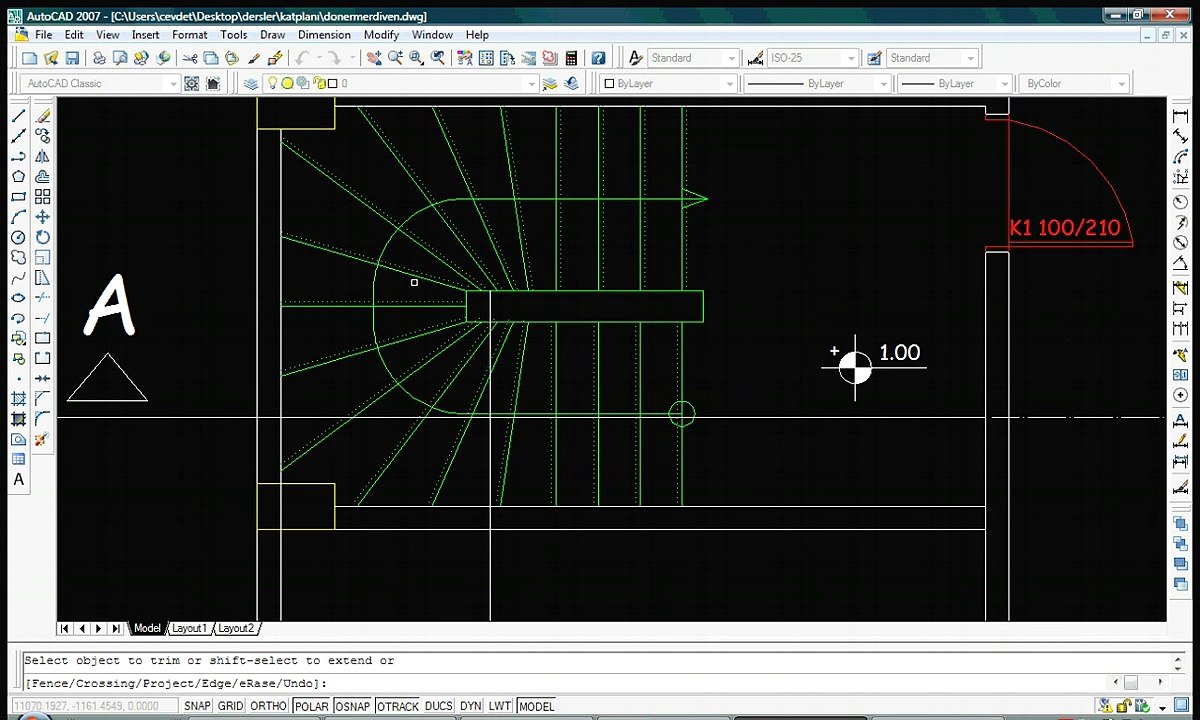Image resolution: width=1200 pixels, height=720 pixels.
Task: Click the 1.00 elevation text
Action: [x=899, y=352]
